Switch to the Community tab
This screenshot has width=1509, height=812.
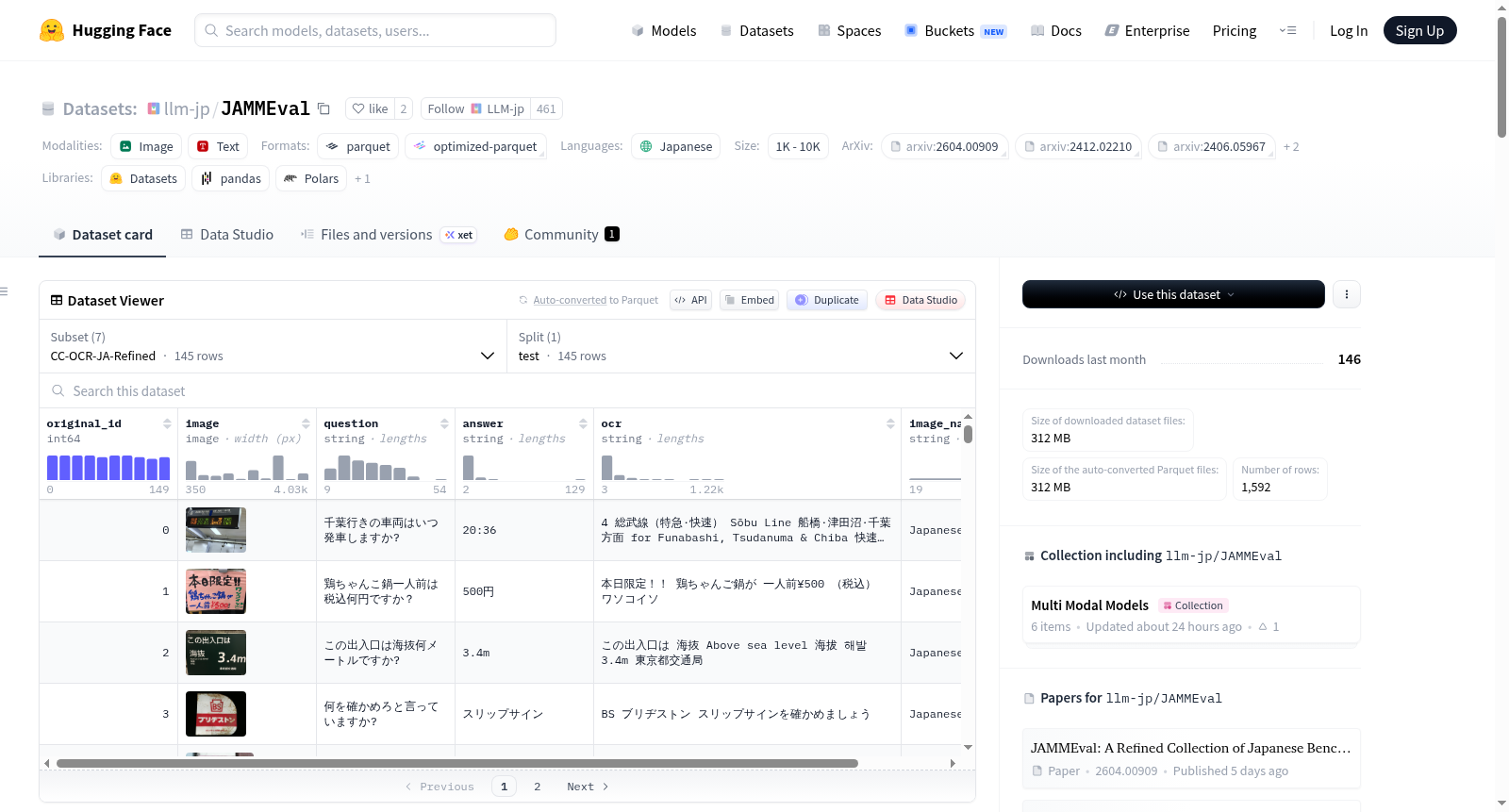562,235
